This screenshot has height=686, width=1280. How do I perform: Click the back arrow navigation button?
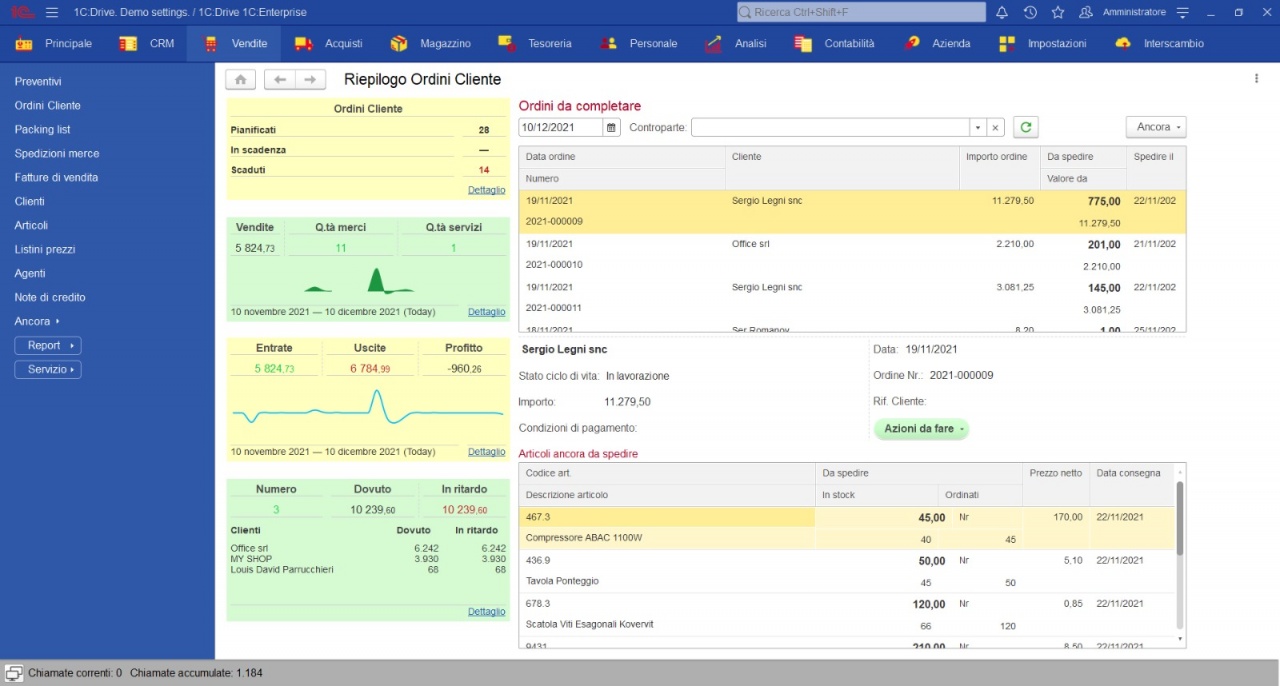[280, 80]
